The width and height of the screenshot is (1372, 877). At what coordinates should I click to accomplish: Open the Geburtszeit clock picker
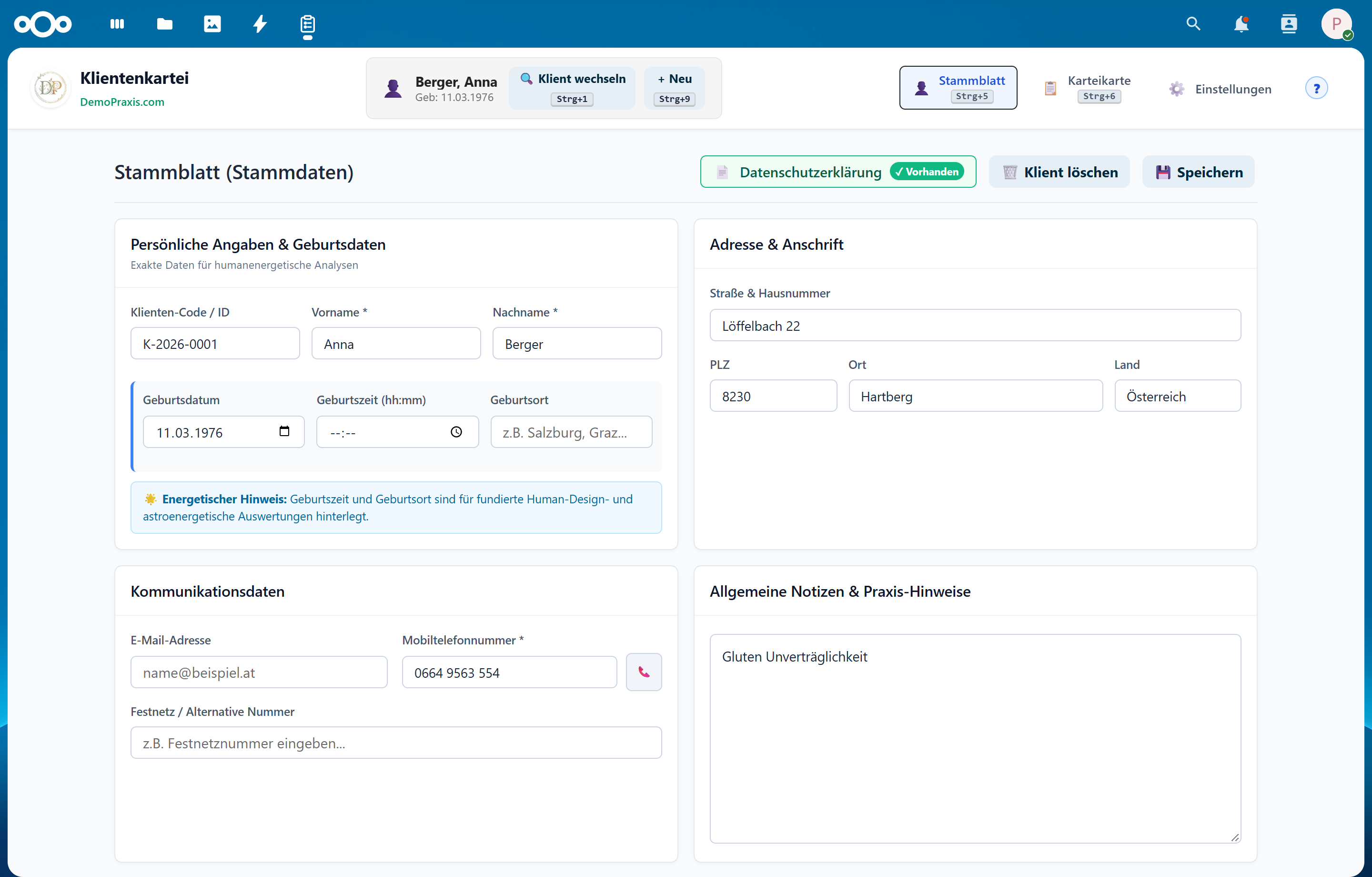(x=456, y=432)
